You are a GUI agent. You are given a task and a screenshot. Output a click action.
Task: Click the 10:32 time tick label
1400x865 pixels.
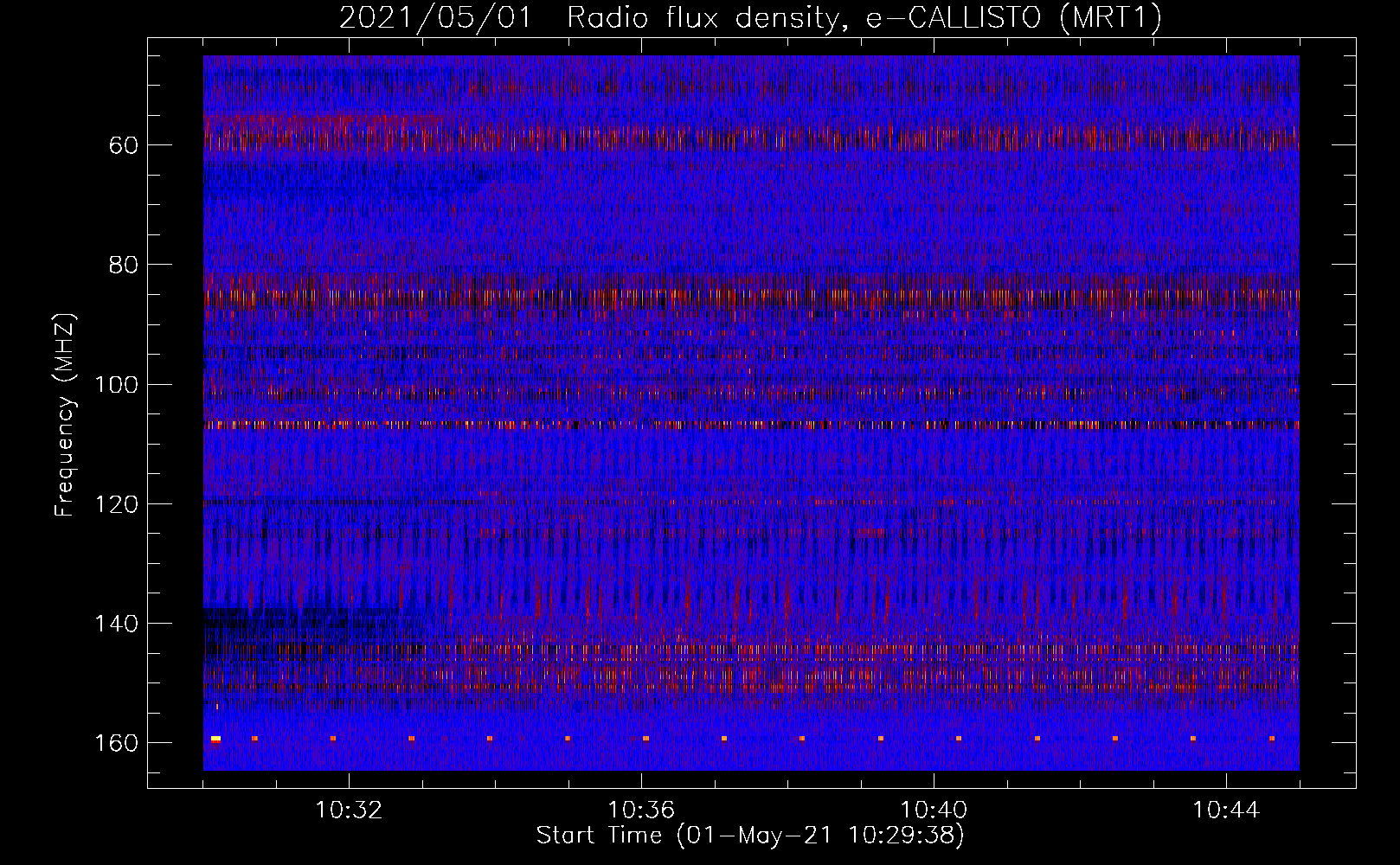[349, 811]
